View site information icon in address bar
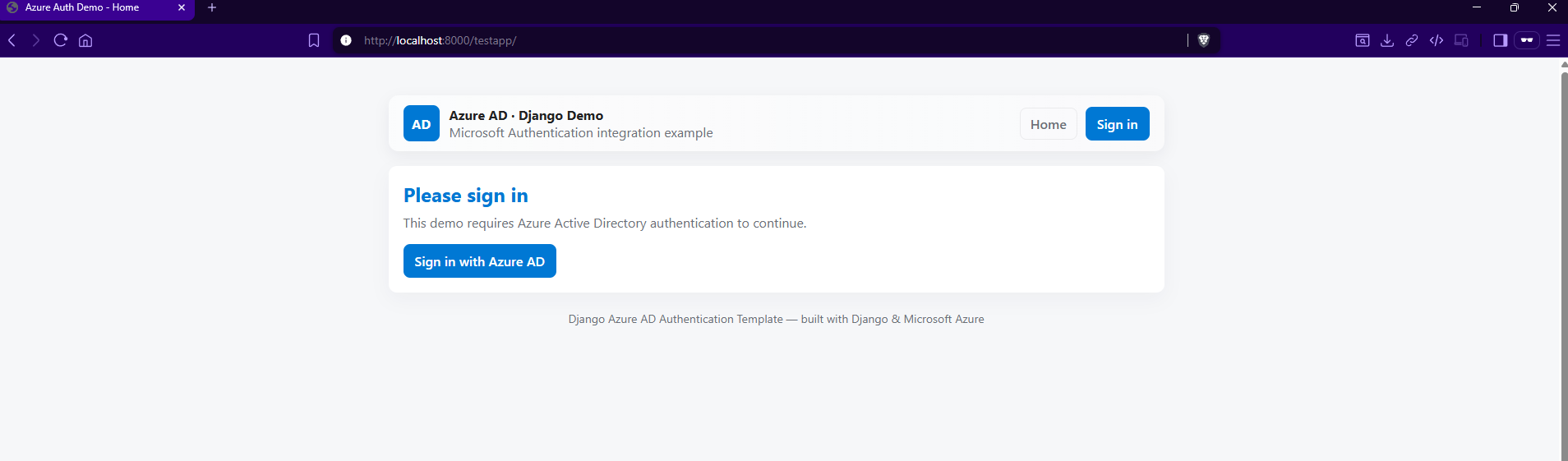 pos(346,40)
